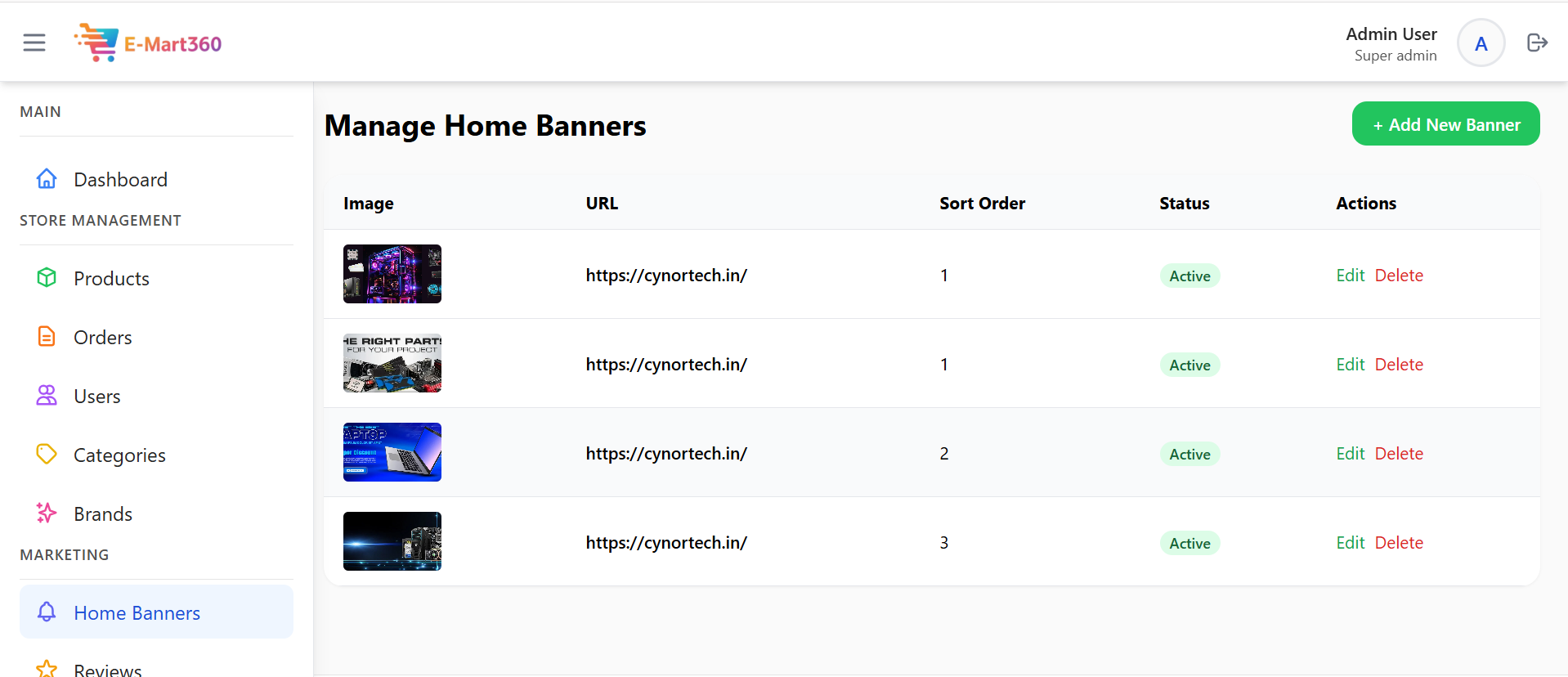Open the Home Banners menu item
The height and width of the screenshot is (677, 1568).
click(137, 612)
